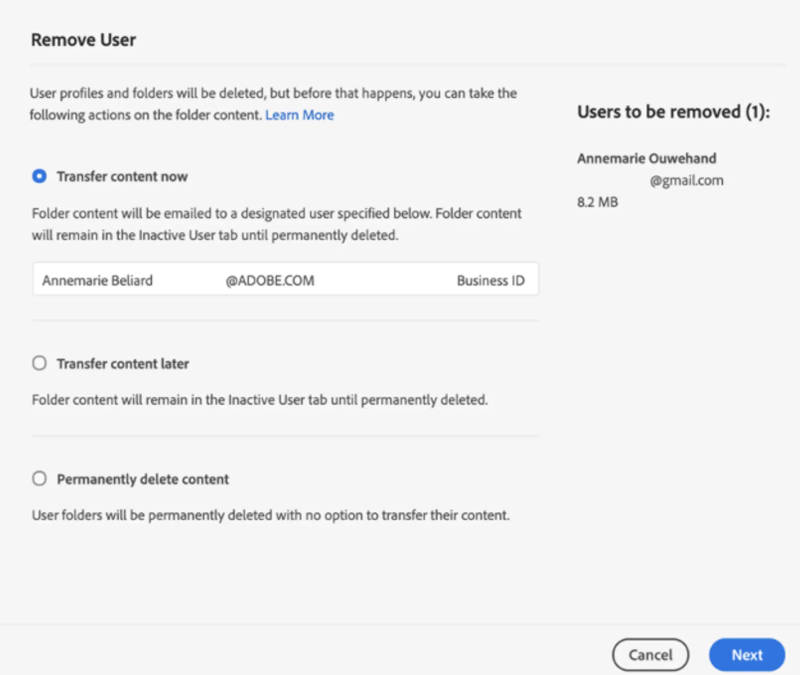The width and height of the screenshot is (800, 675).
Task: Click the @ADOBE.COM email in the user field
Action: pos(270,281)
